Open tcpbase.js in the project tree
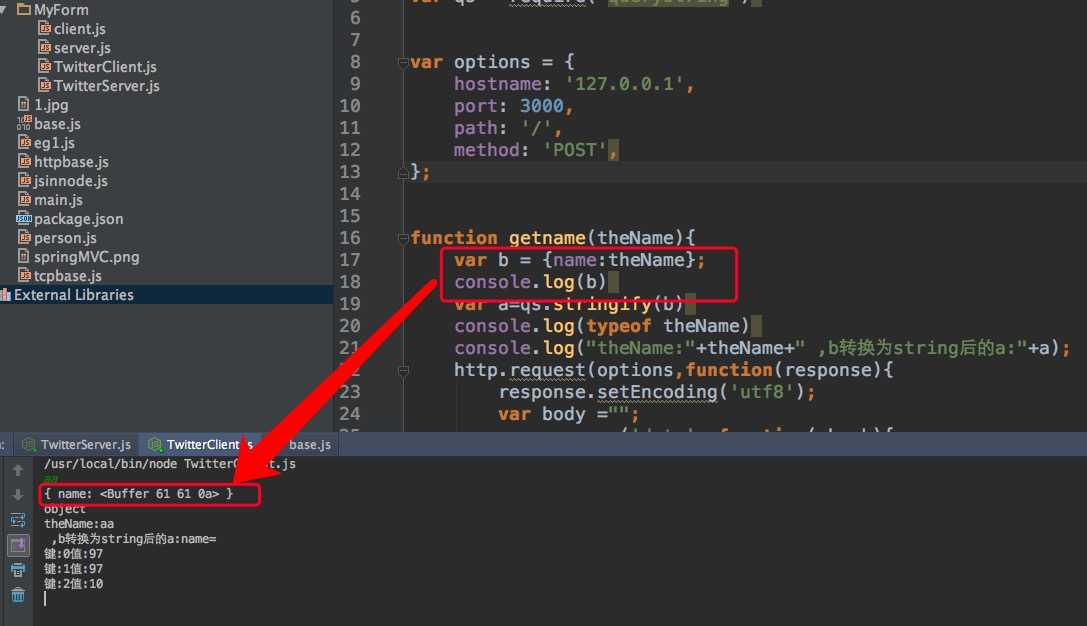This screenshot has height=626, width=1087. tap(68, 276)
